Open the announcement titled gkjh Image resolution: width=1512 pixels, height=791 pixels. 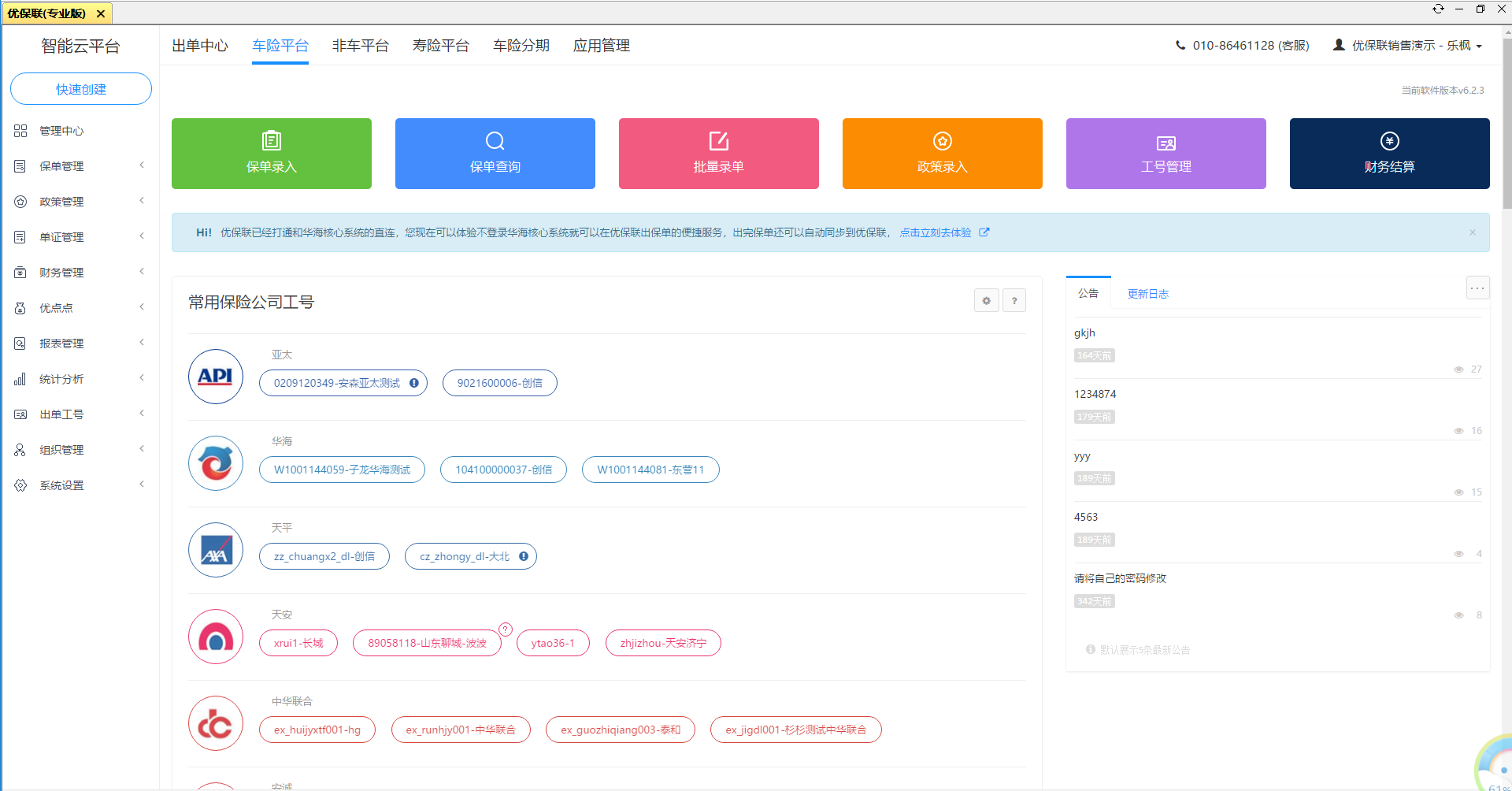(x=1084, y=333)
